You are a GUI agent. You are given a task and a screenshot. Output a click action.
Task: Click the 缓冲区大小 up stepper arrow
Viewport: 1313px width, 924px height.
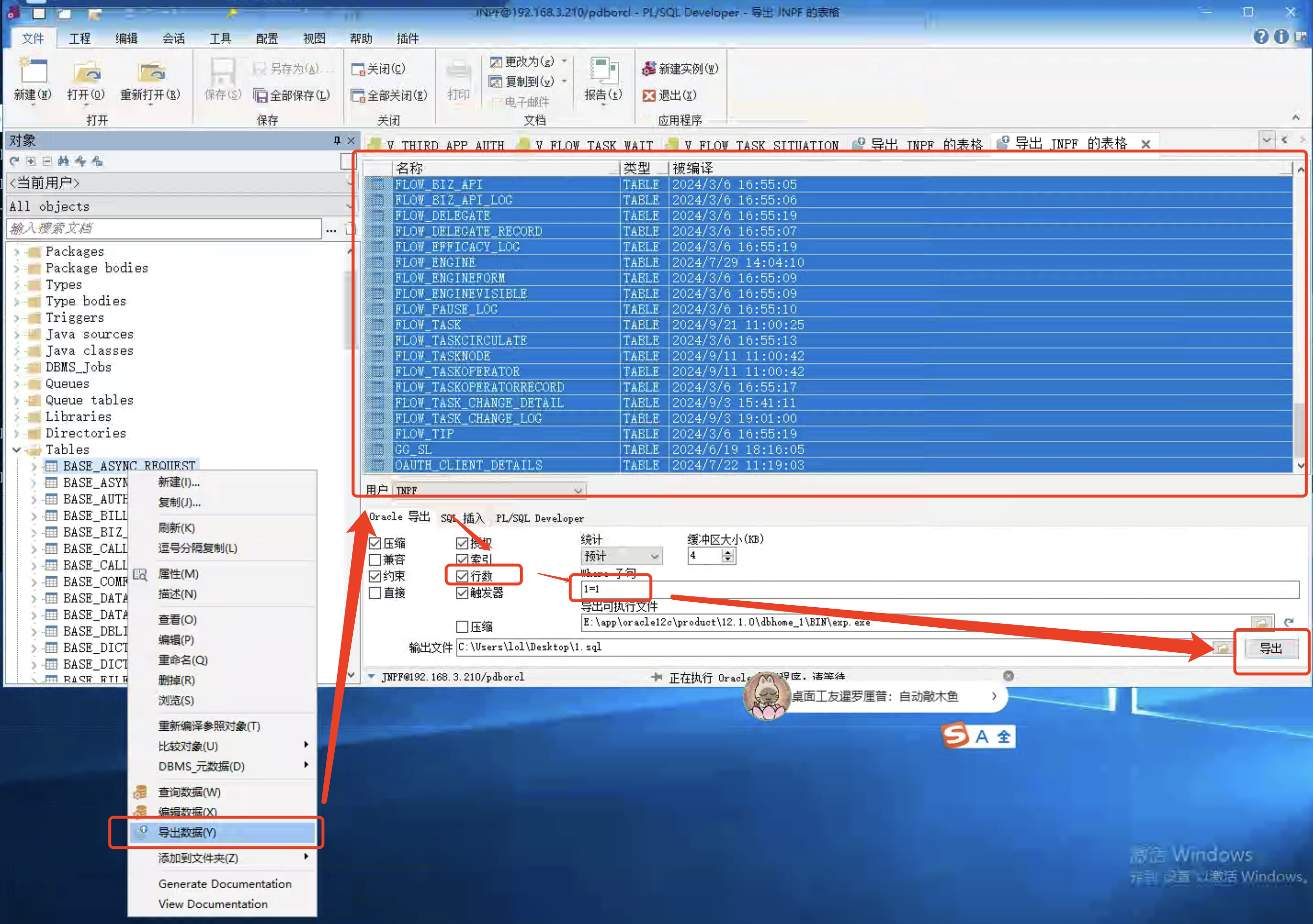tap(728, 552)
